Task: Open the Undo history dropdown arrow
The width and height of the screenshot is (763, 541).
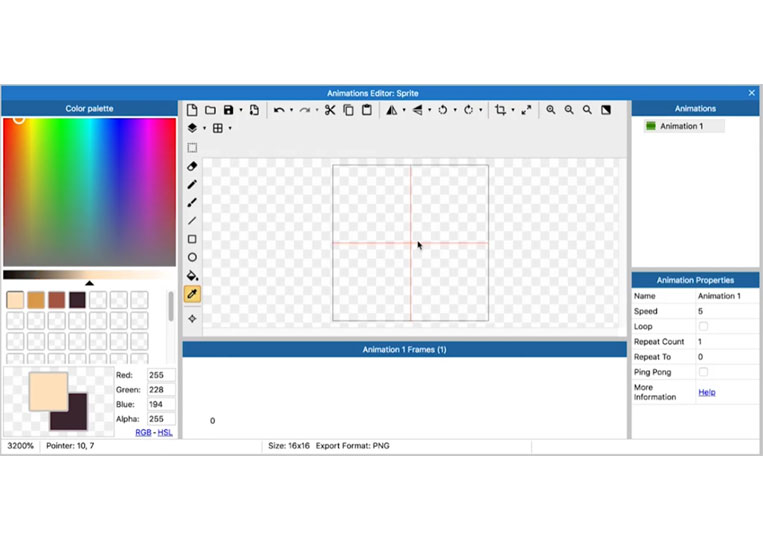Action: (291, 110)
